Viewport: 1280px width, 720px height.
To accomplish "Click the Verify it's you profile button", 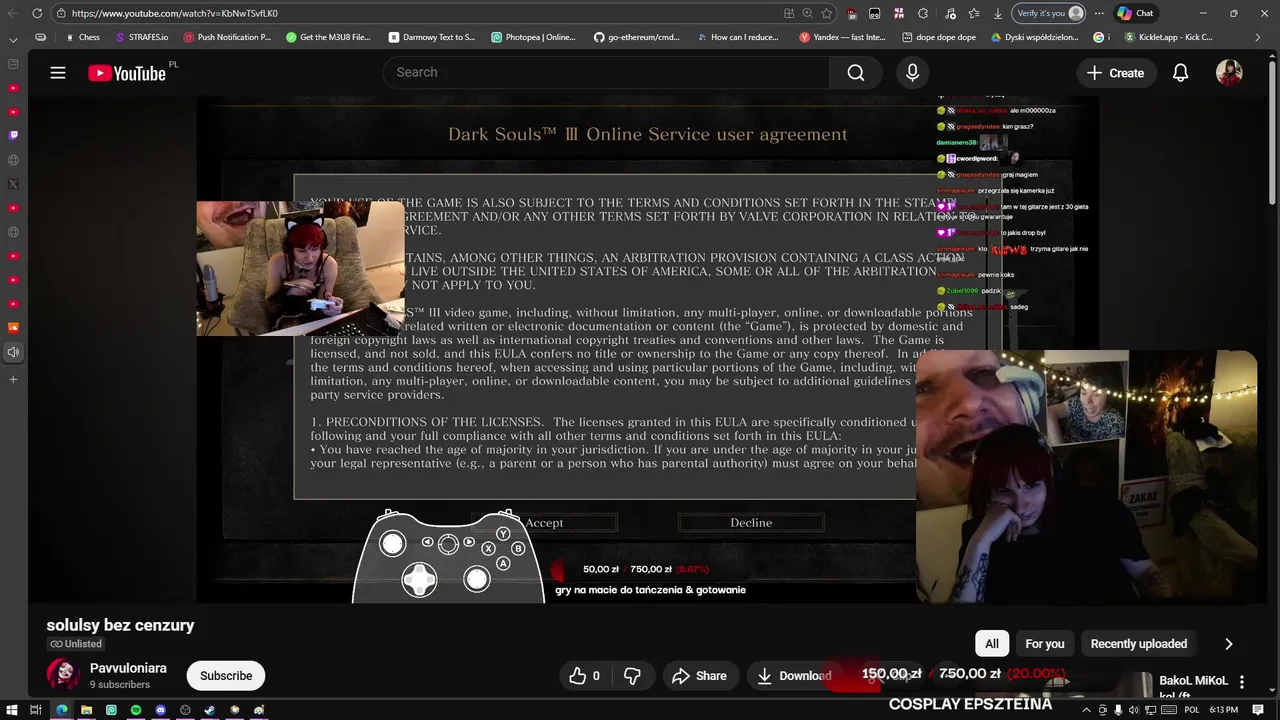I will point(1049,13).
